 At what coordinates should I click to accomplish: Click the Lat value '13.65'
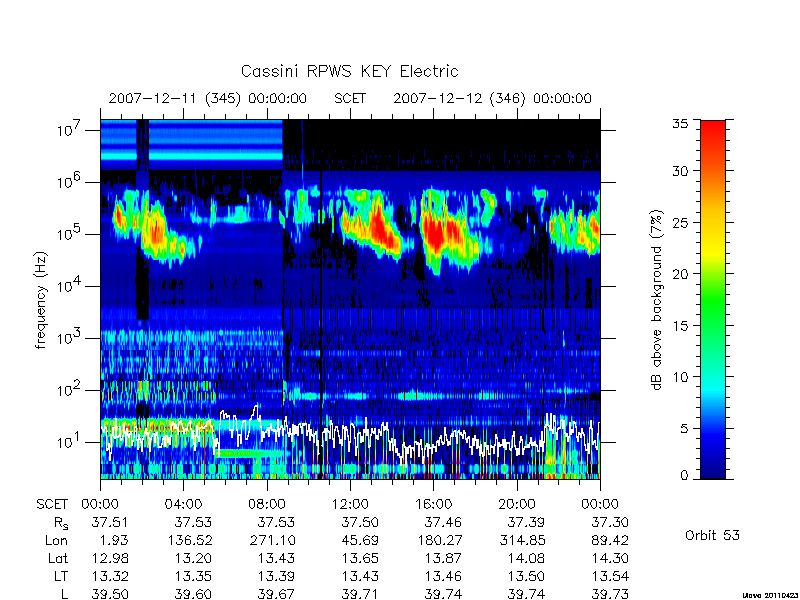pyautogui.click(x=360, y=559)
